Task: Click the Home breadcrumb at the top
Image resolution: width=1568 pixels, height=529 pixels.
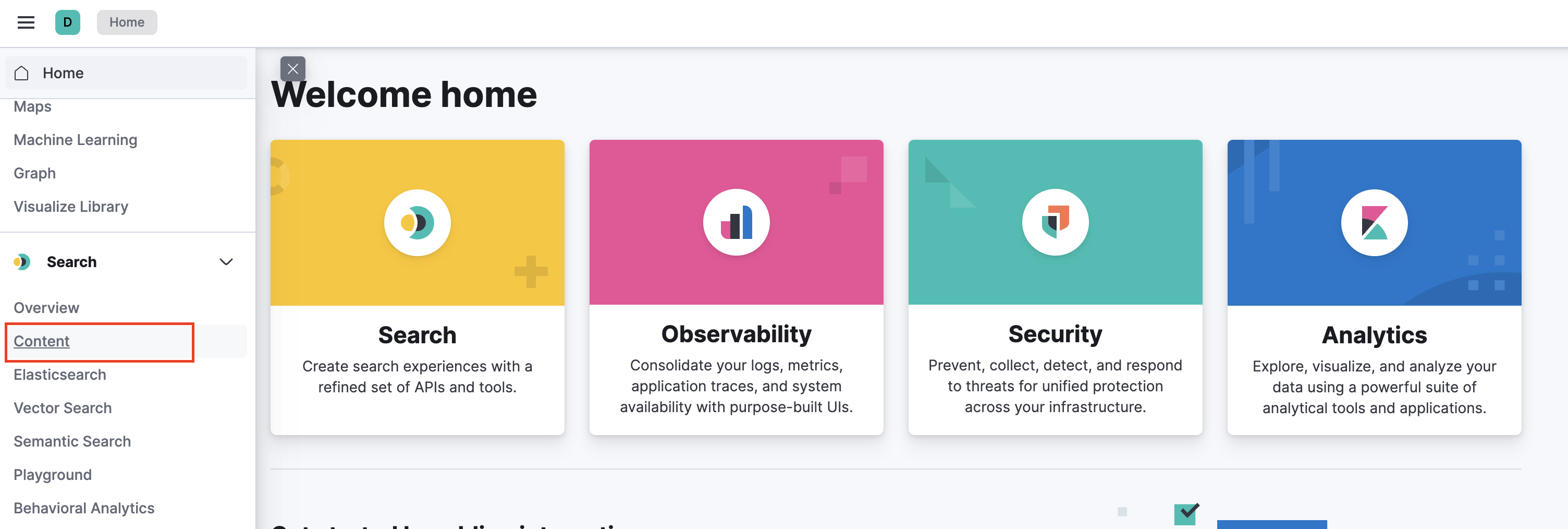Action: 127,22
